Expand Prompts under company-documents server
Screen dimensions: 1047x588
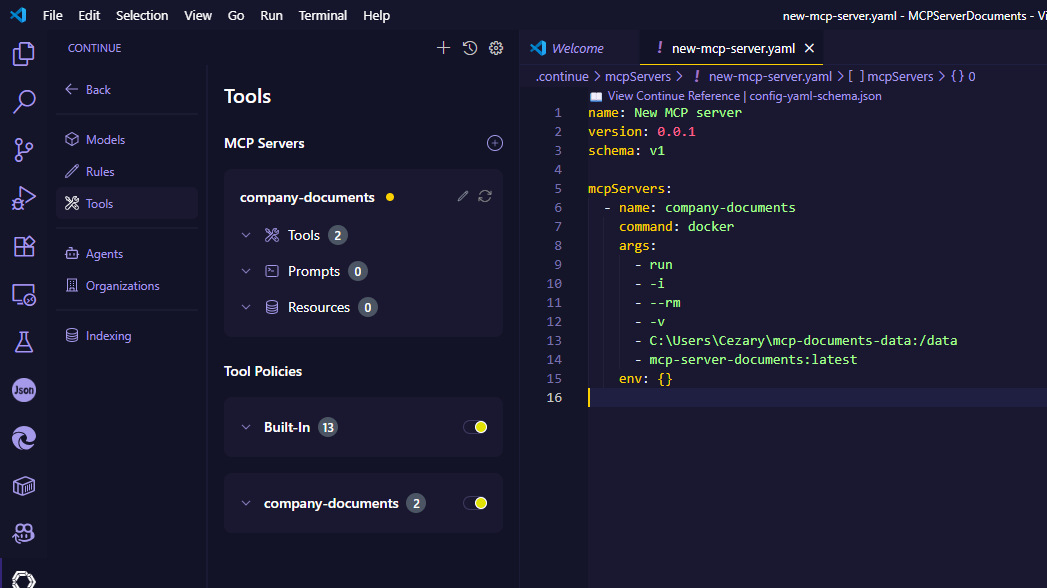pyautogui.click(x=246, y=271)
